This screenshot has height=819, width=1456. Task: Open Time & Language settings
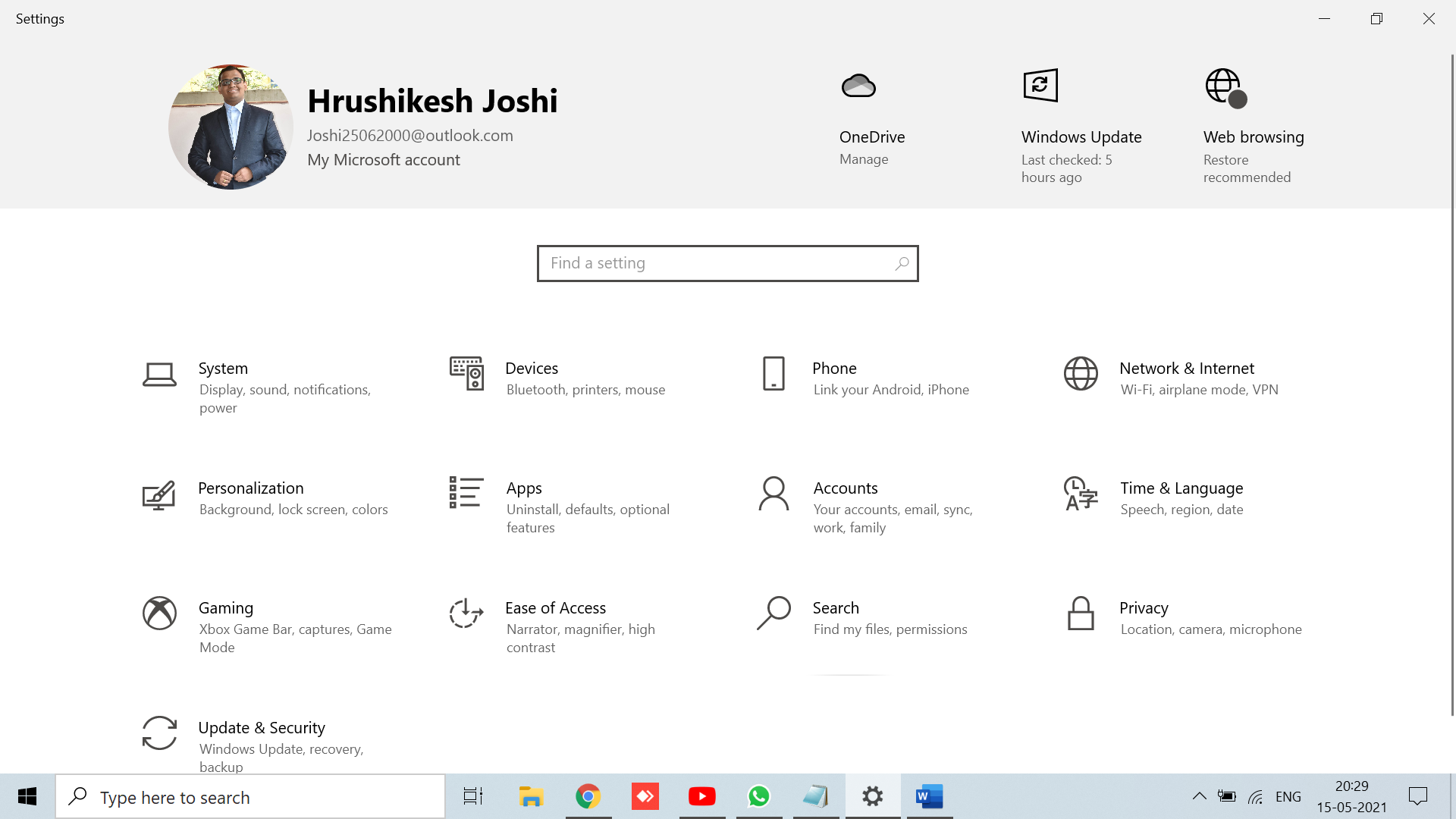[1179, 497]
